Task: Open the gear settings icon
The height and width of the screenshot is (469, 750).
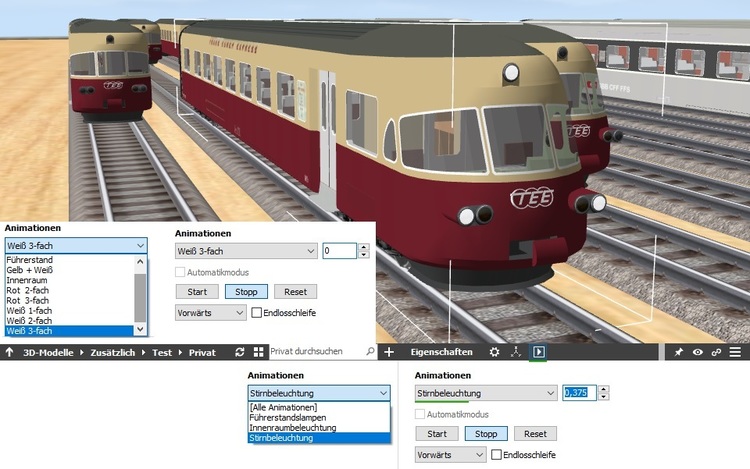Action: tap(494, 352)
